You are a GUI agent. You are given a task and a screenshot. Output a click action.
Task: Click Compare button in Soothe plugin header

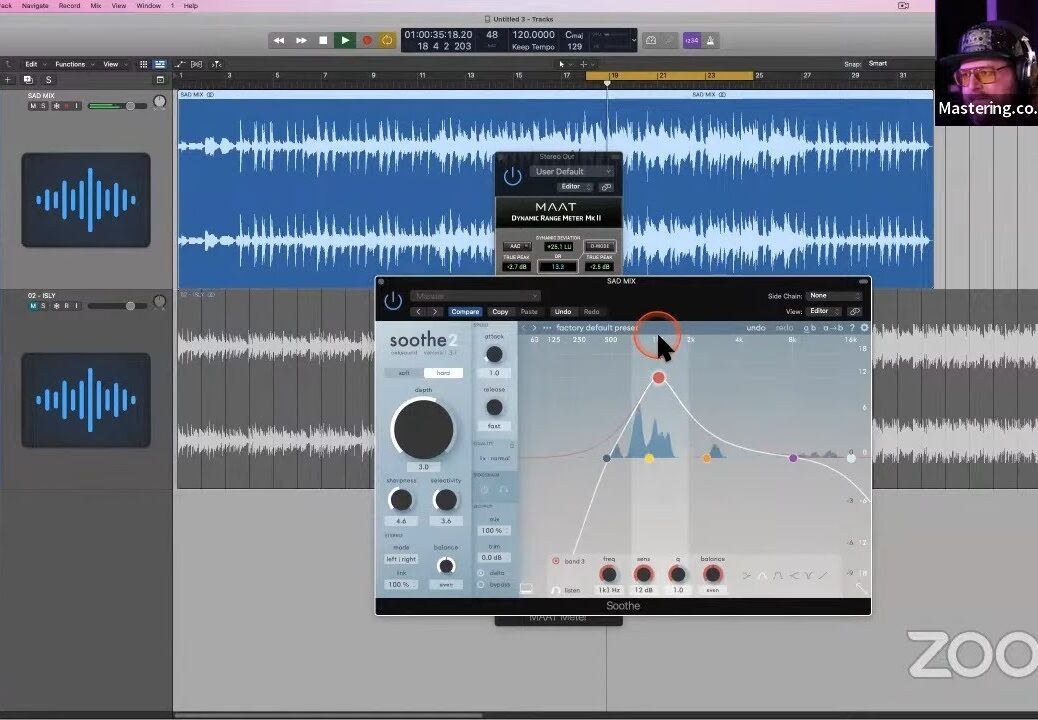pyautogui.click(x=465, y=312)
